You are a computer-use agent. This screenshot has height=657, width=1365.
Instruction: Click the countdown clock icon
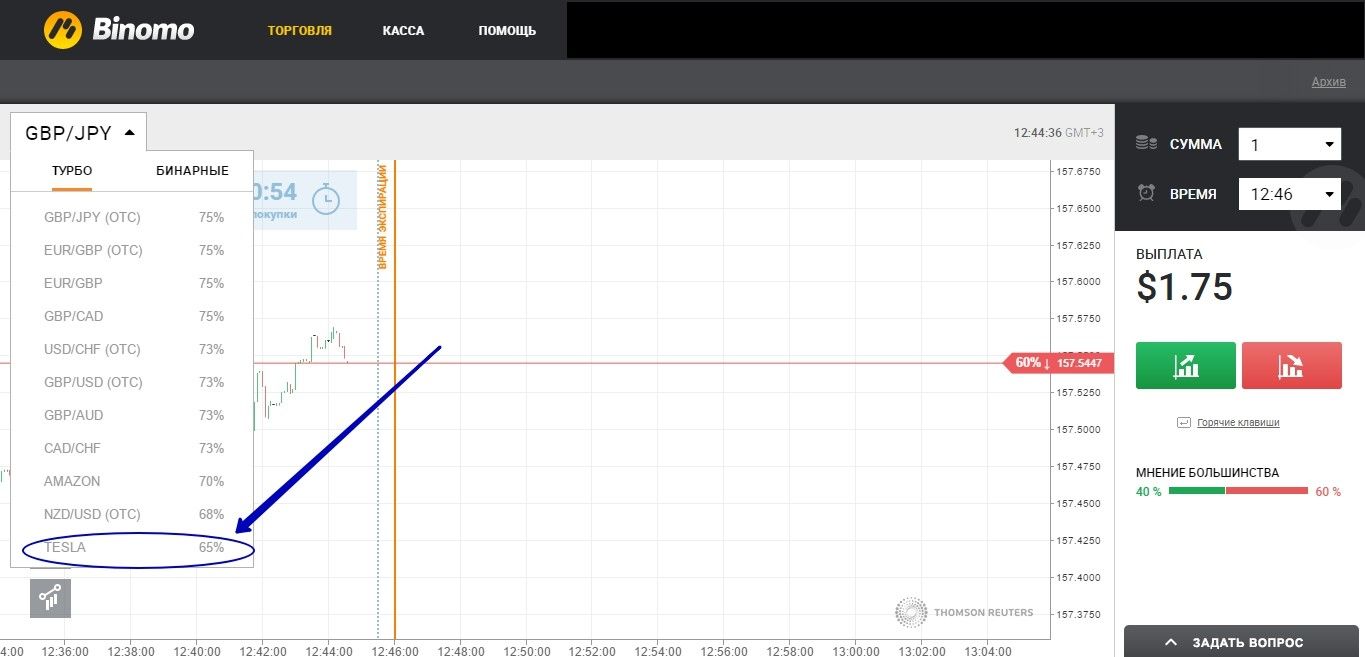tap(326, 199)
